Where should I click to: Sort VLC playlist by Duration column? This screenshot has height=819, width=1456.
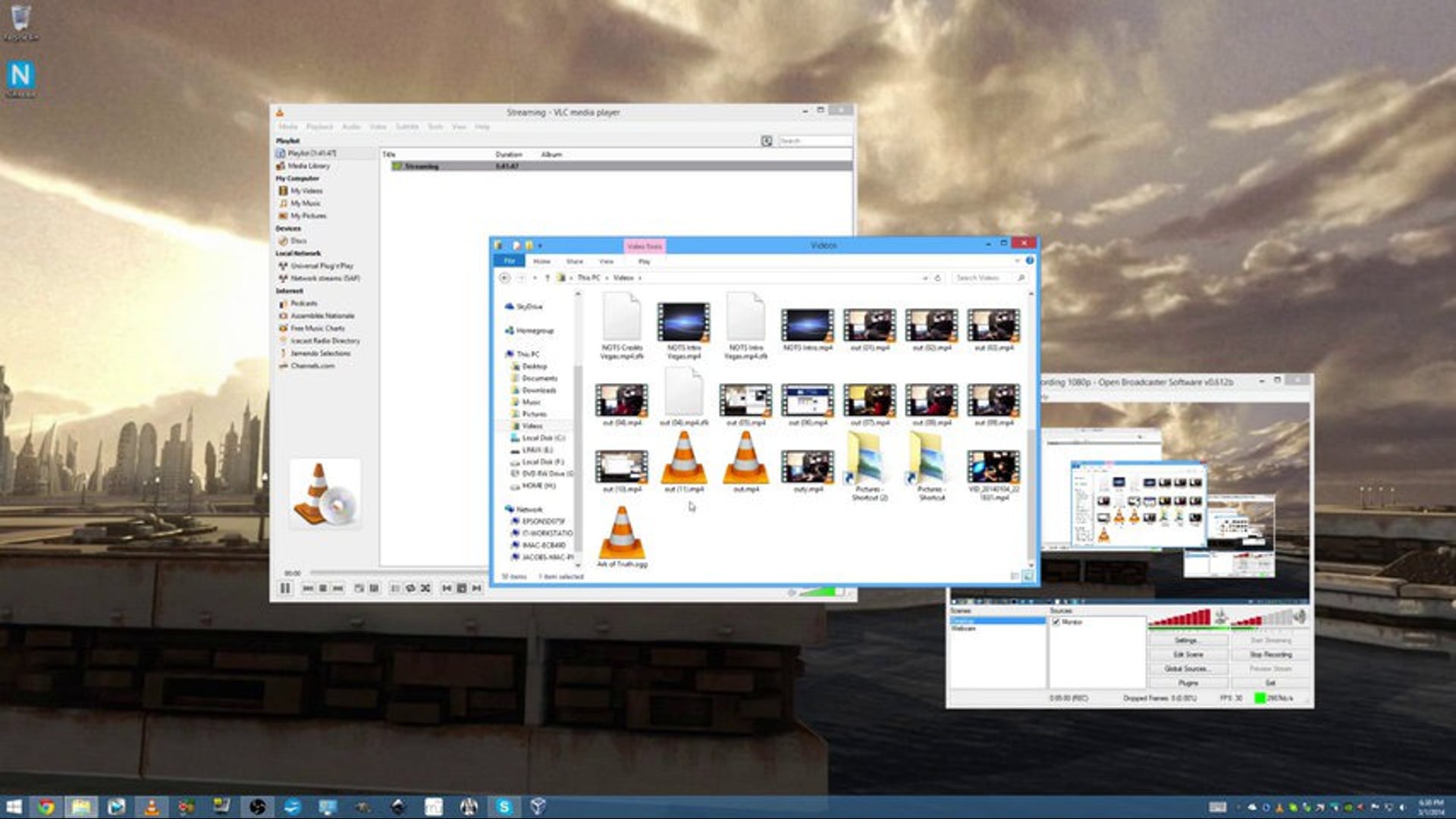509,155
